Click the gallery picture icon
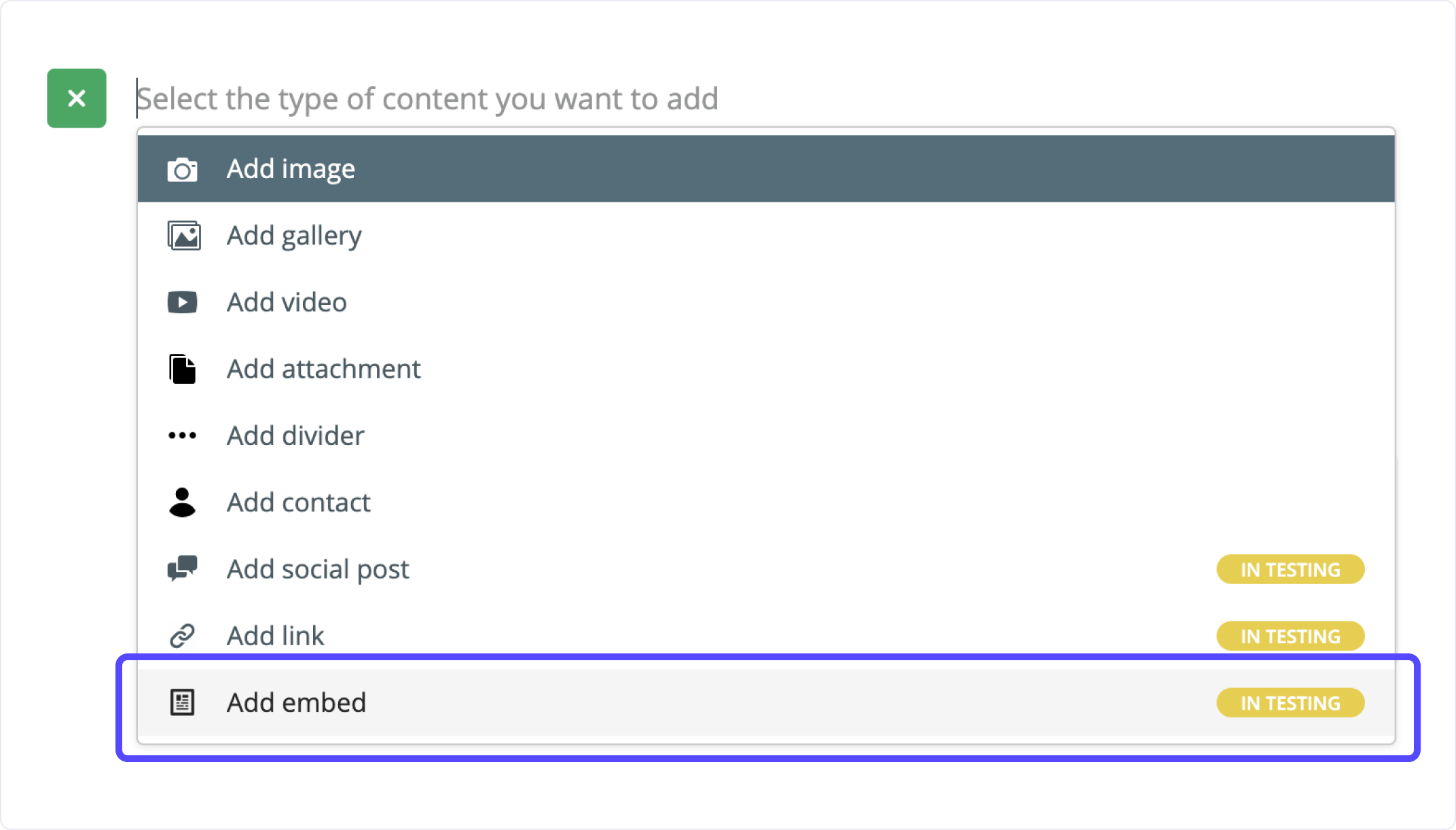The height and width of the screenshot is (830, 1456). click(183, 236)
